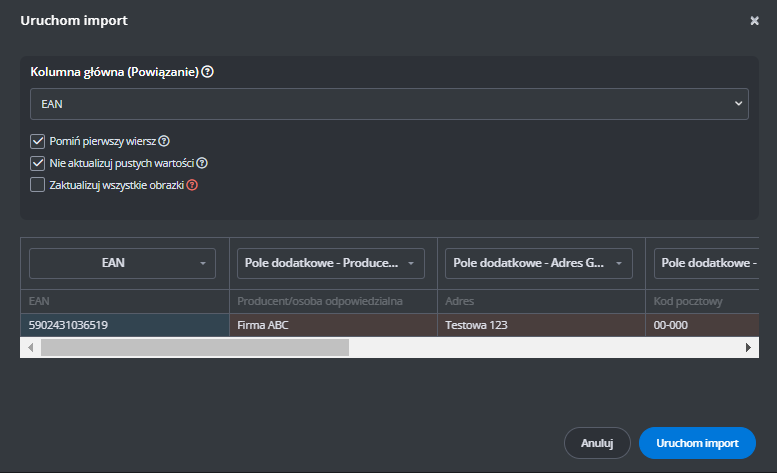The image size is (777, 473).
Task: Click the right scroll arrow of table
Action: coord(748,347)
